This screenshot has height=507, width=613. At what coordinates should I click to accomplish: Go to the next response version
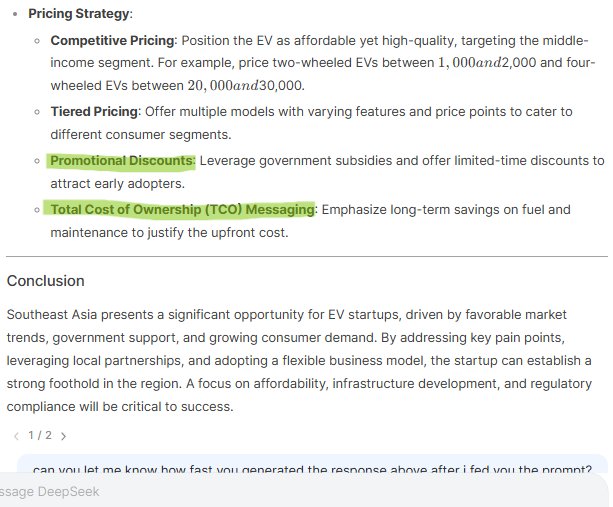tap(64, 436)
